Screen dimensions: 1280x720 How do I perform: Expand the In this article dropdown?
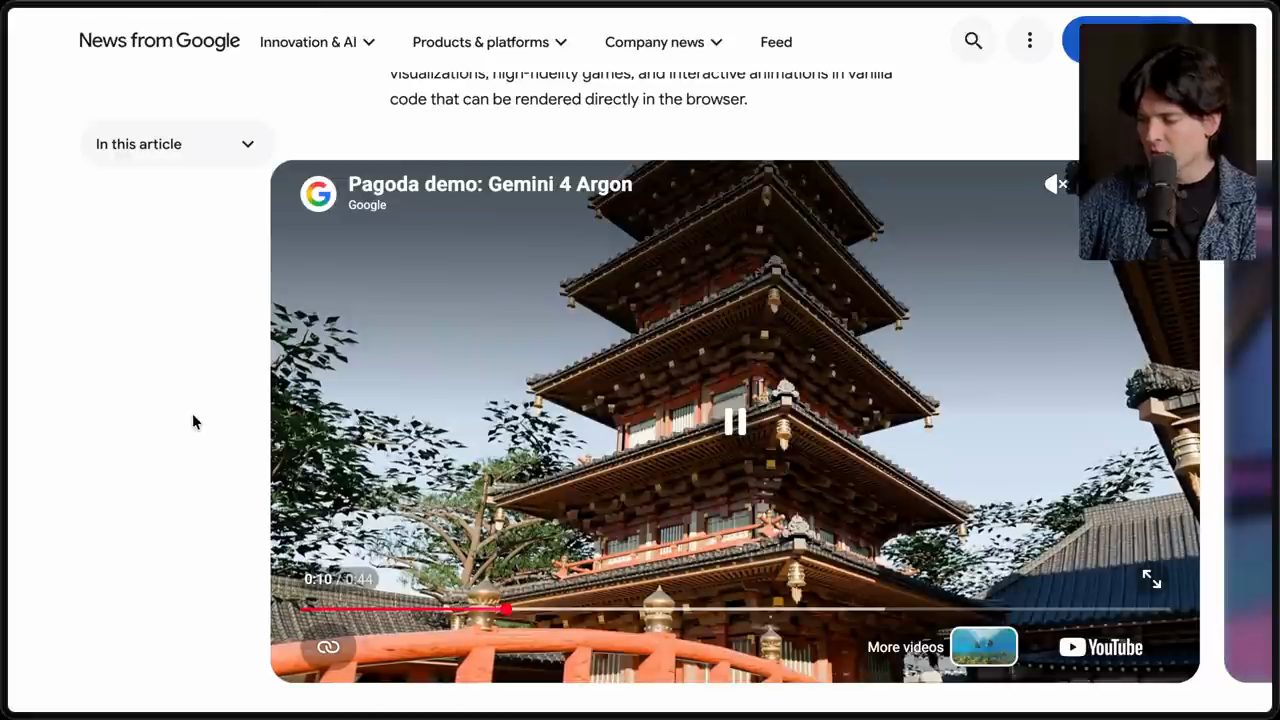tap(176, 144)
